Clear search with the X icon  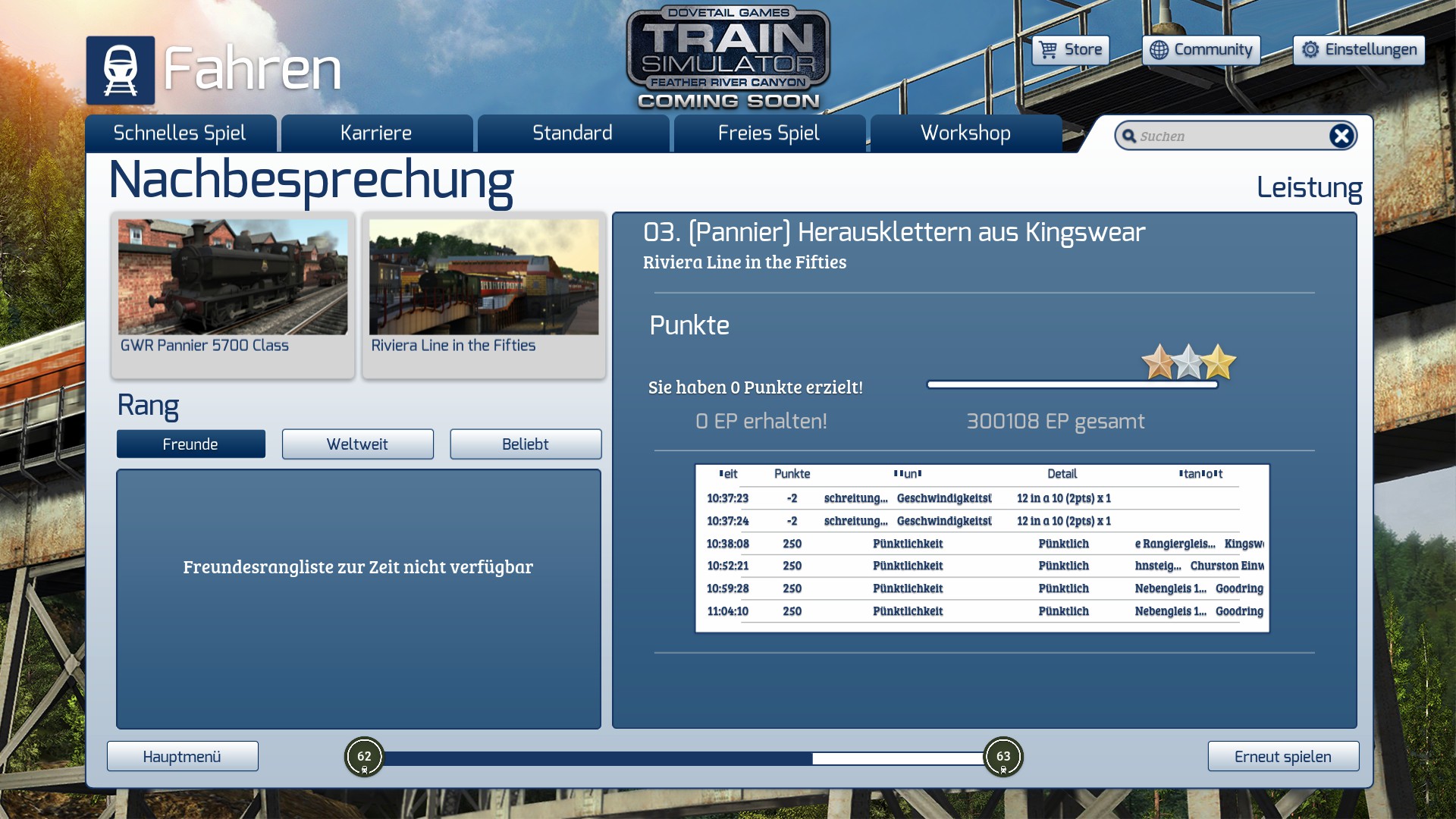[x=1341, y=136]
